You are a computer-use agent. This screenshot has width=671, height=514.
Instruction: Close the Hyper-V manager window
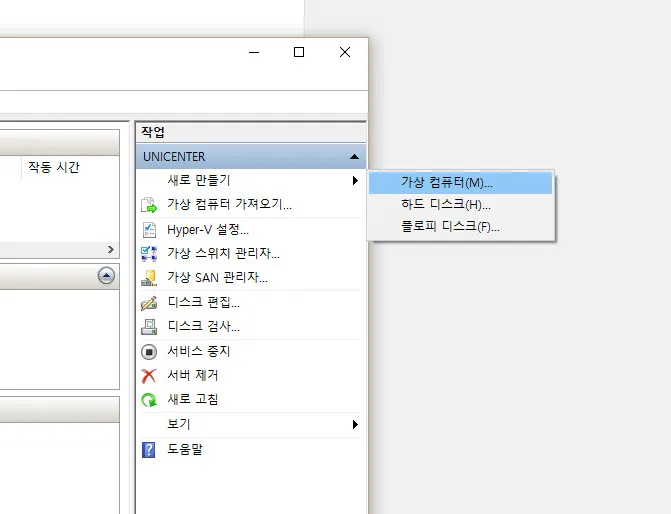345,52
